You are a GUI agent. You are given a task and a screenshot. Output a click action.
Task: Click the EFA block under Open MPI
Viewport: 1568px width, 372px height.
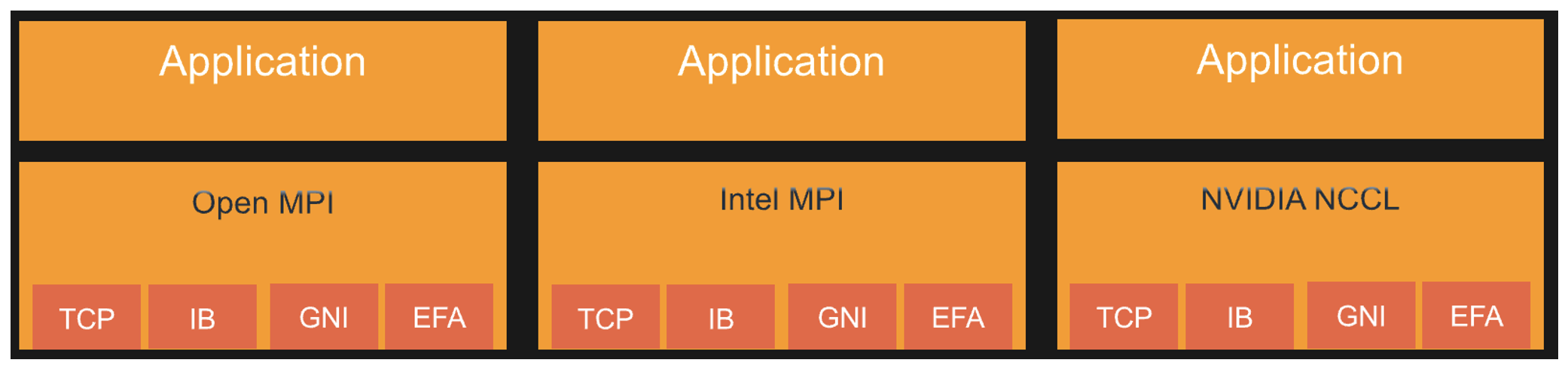tap(439, 316)
